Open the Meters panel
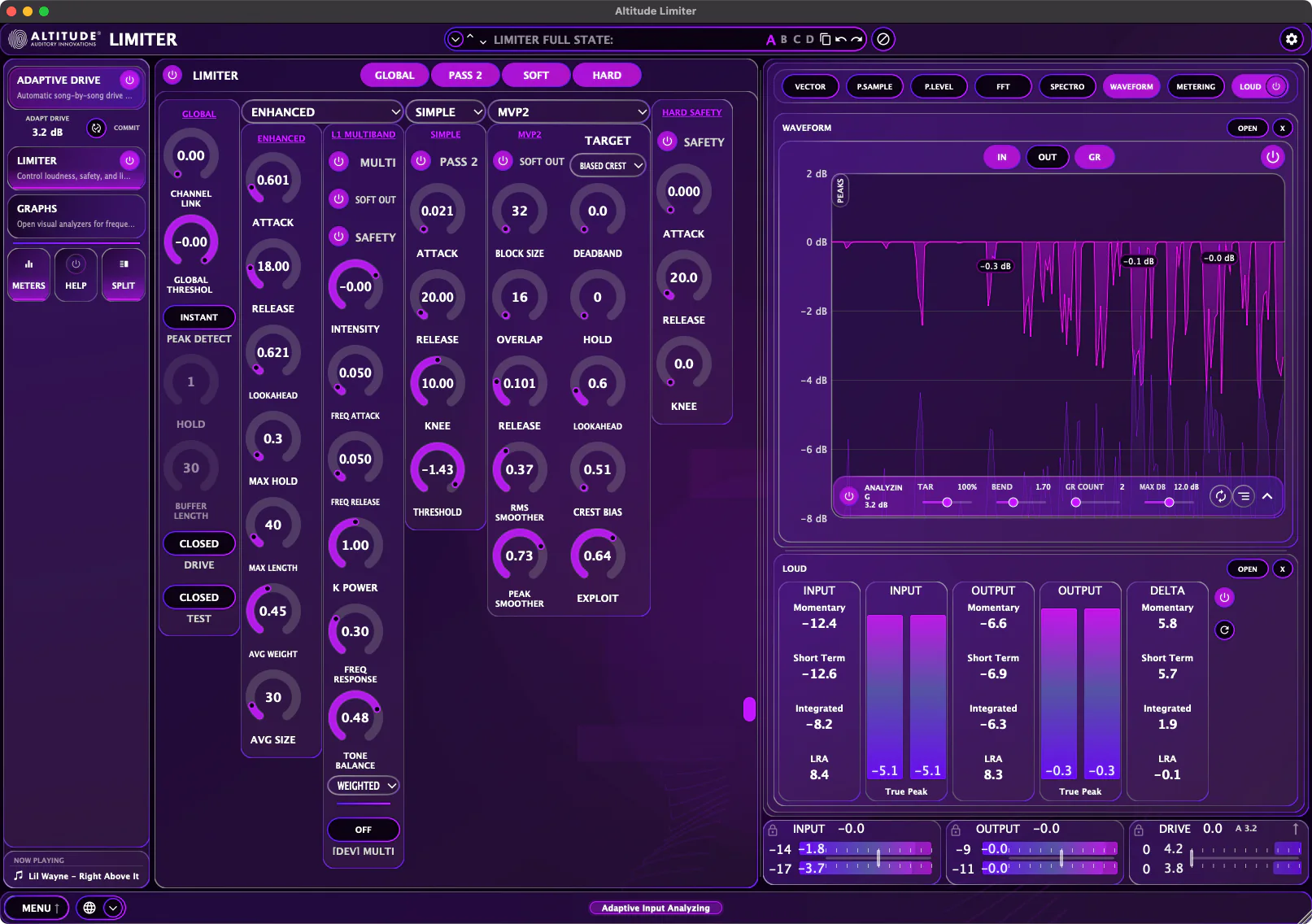 tap(28, 274)
